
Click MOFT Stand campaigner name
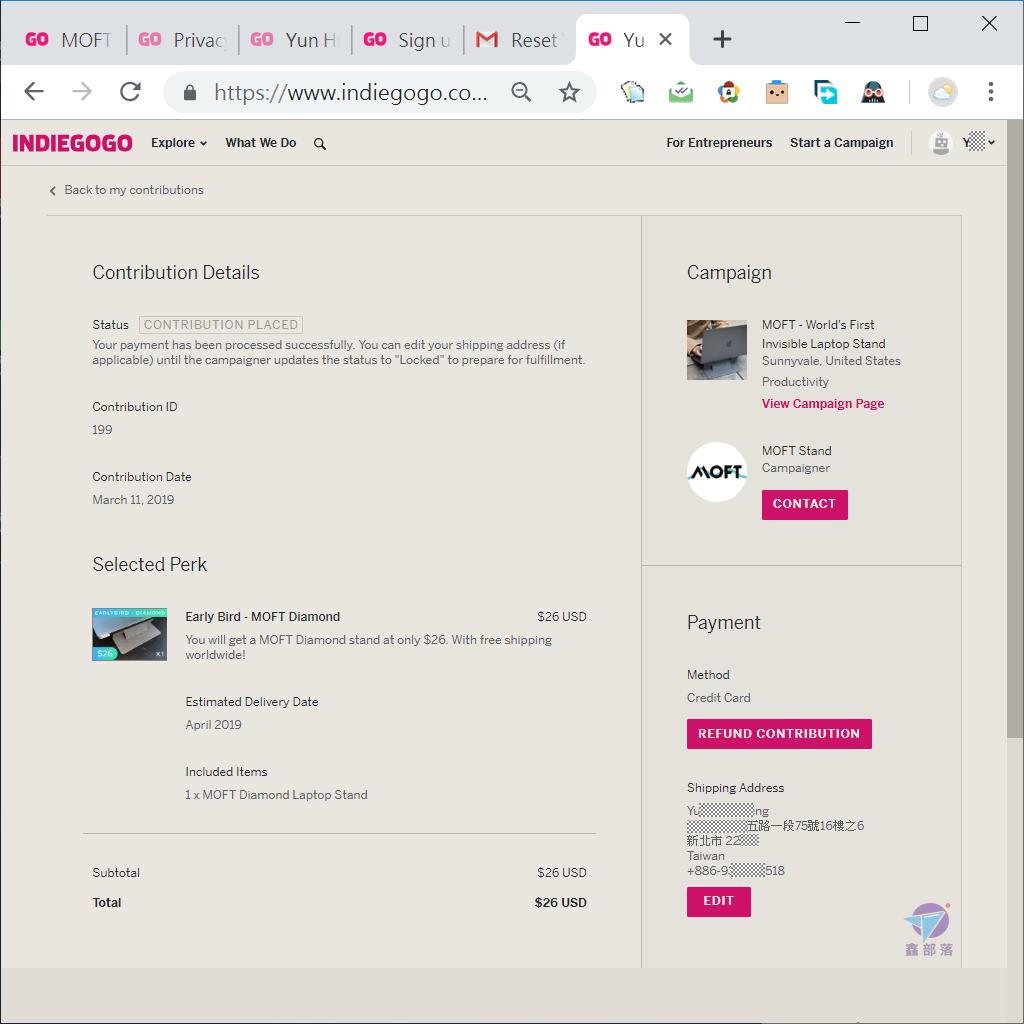coord(796,451)
